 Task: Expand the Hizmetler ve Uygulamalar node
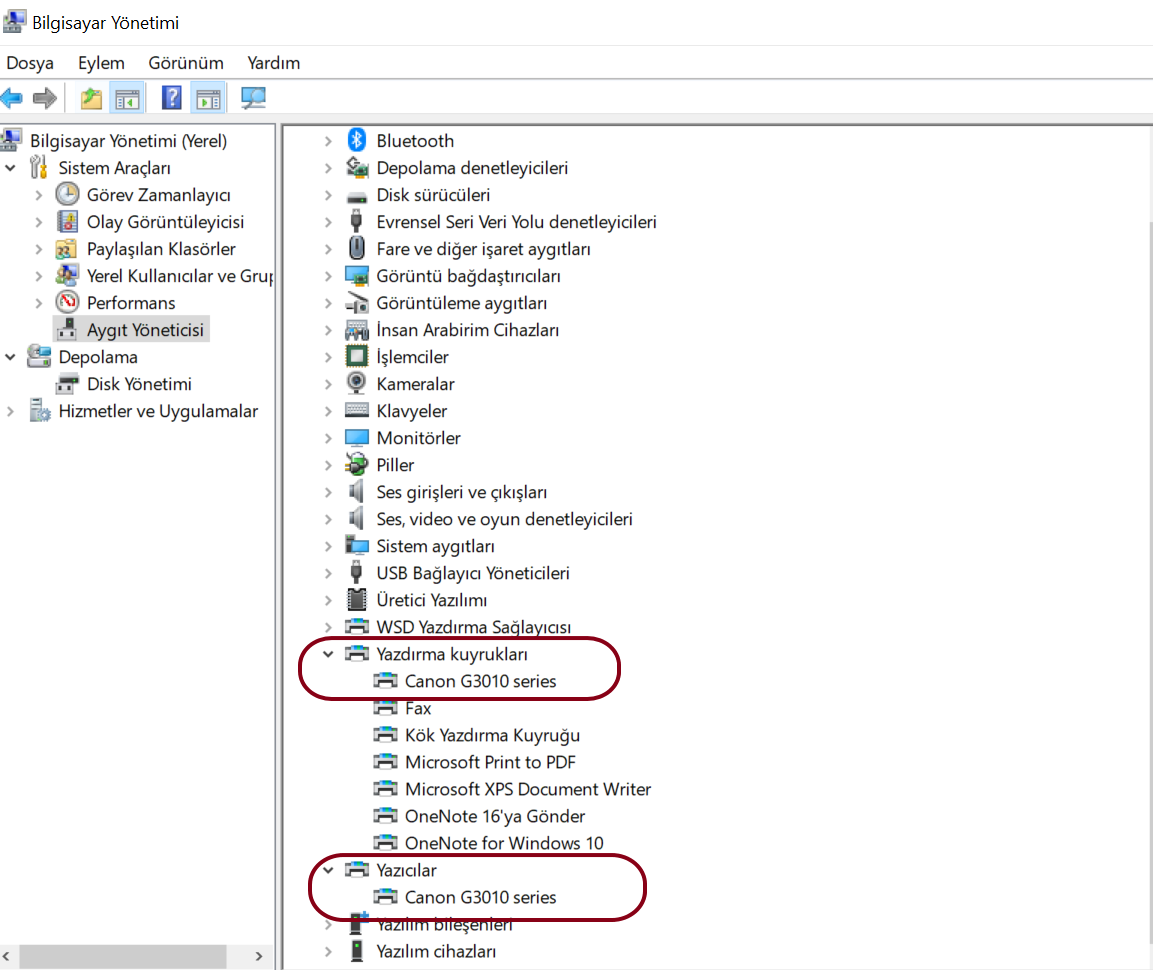[x=9, y=410]
